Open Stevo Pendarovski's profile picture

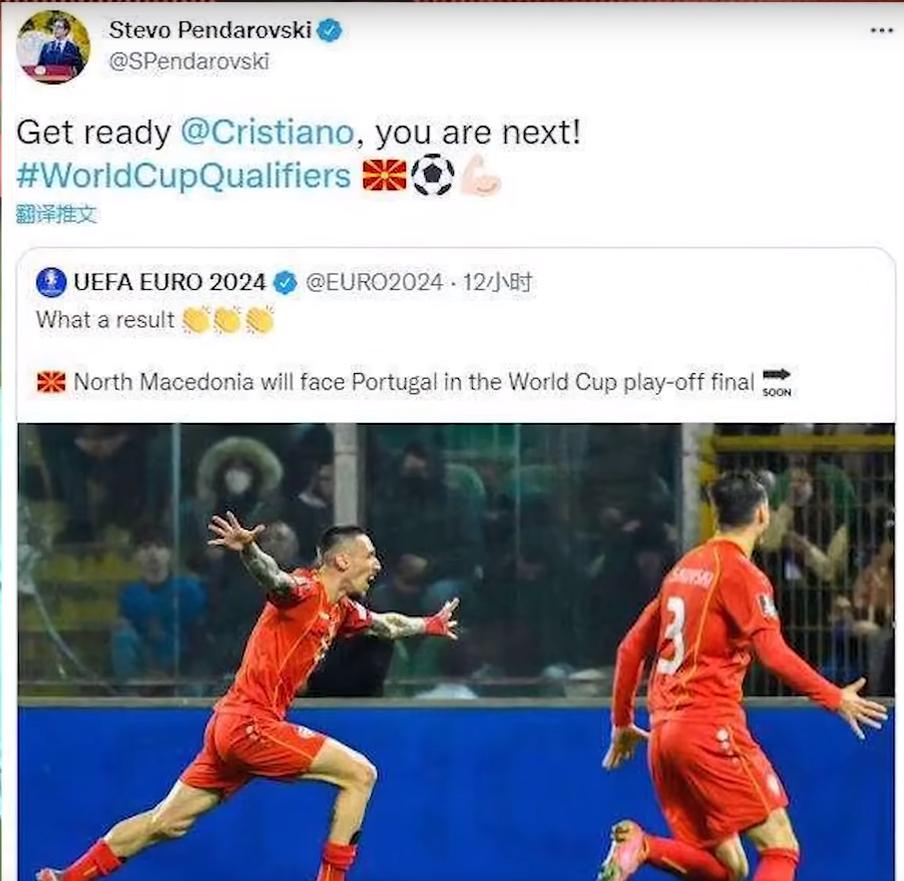(53, 47)
